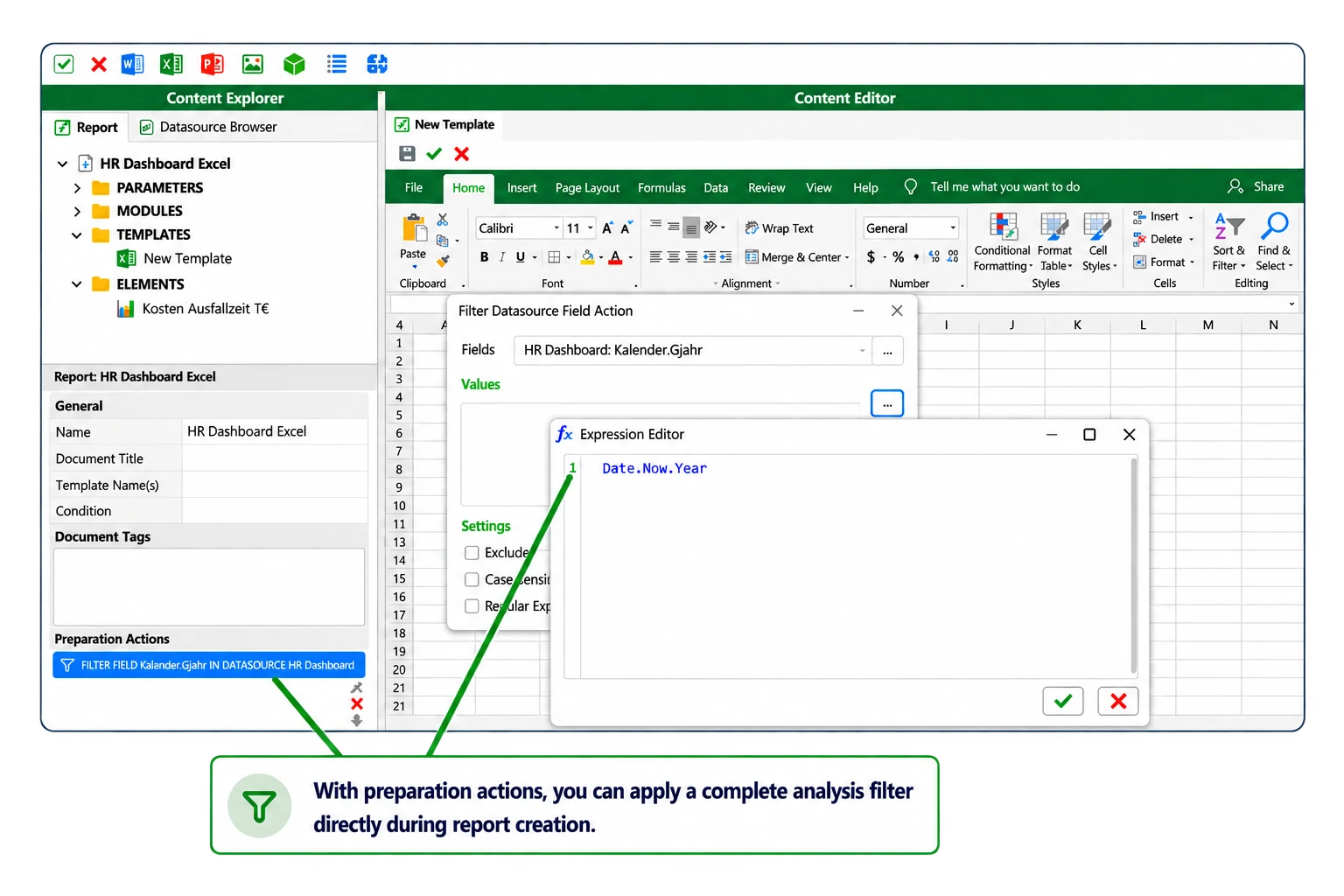
Task: Expand the PARAMETERS folder
Action: point(77,188)
